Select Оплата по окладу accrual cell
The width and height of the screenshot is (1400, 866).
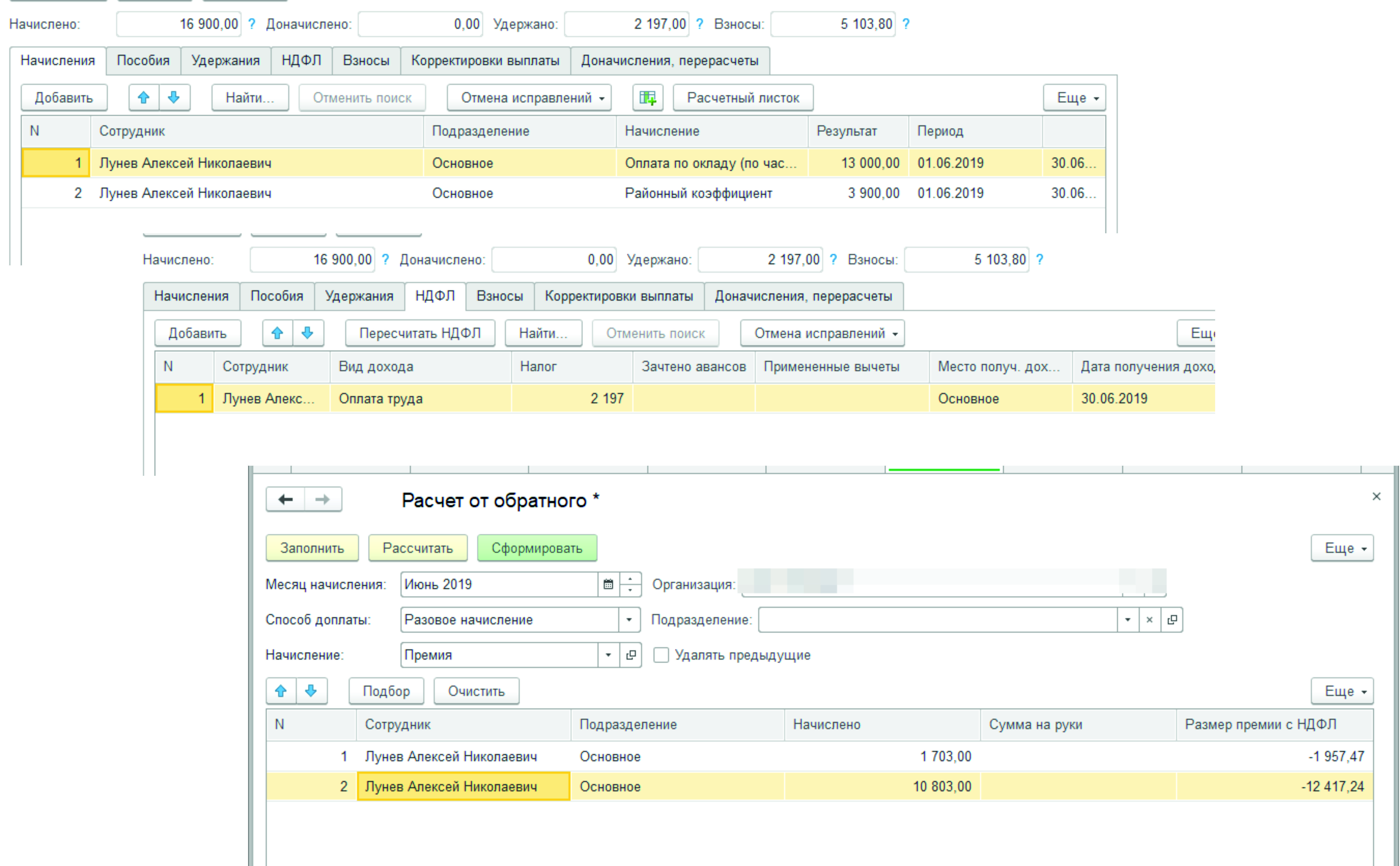712,163
